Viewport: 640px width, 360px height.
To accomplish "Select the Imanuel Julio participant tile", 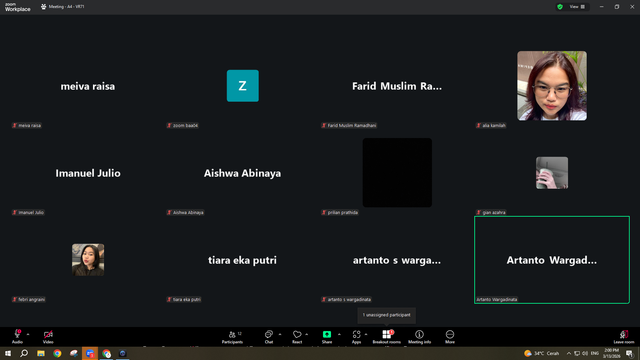I will click(88, 173).
